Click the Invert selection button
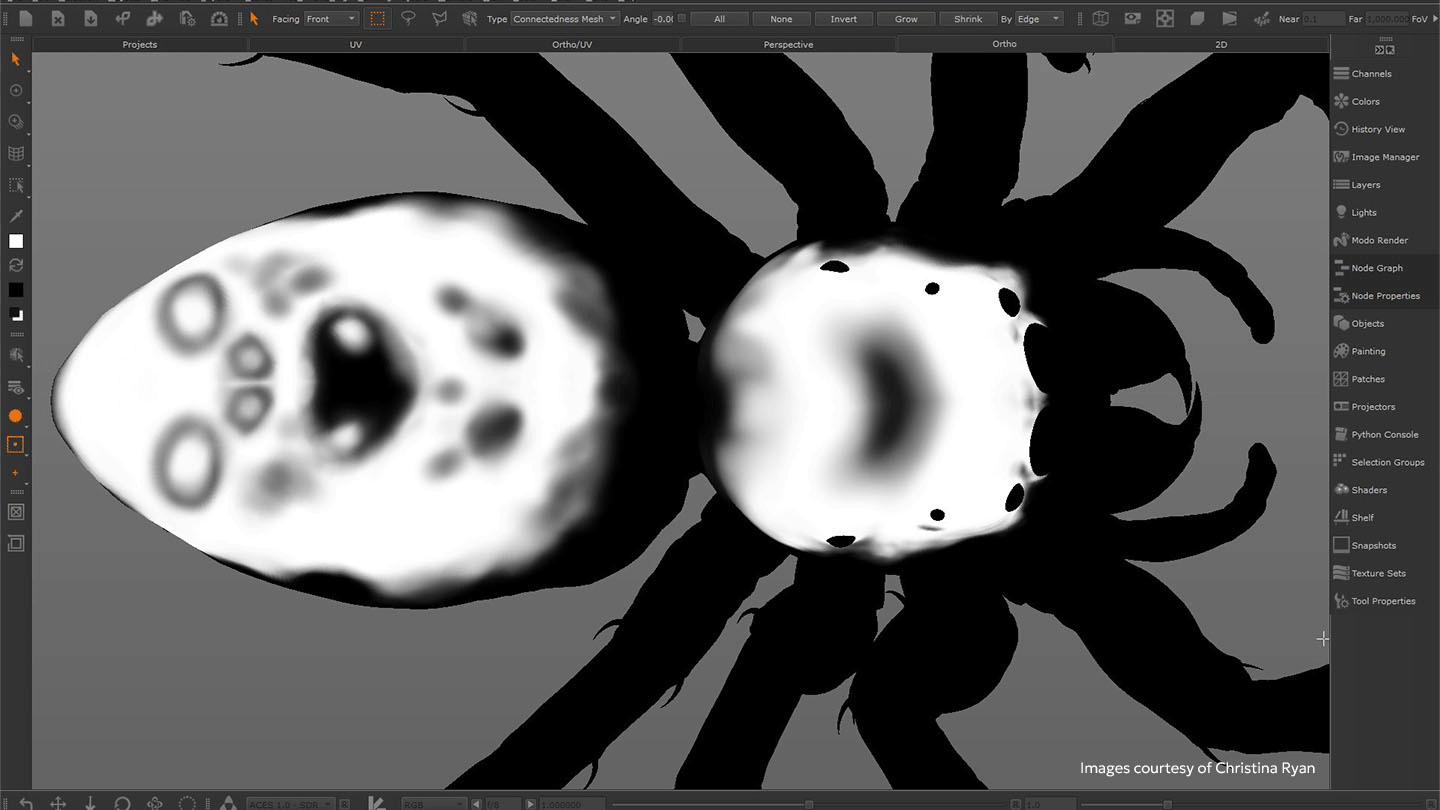Viewport: 1440px width, 810px height. click(x=843, y=19)
